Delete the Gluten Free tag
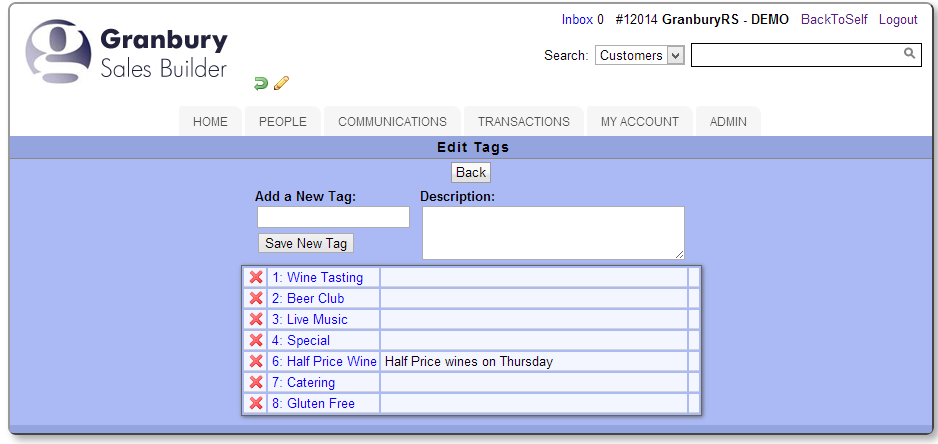 pyautogui.click(x=256, y=404)
